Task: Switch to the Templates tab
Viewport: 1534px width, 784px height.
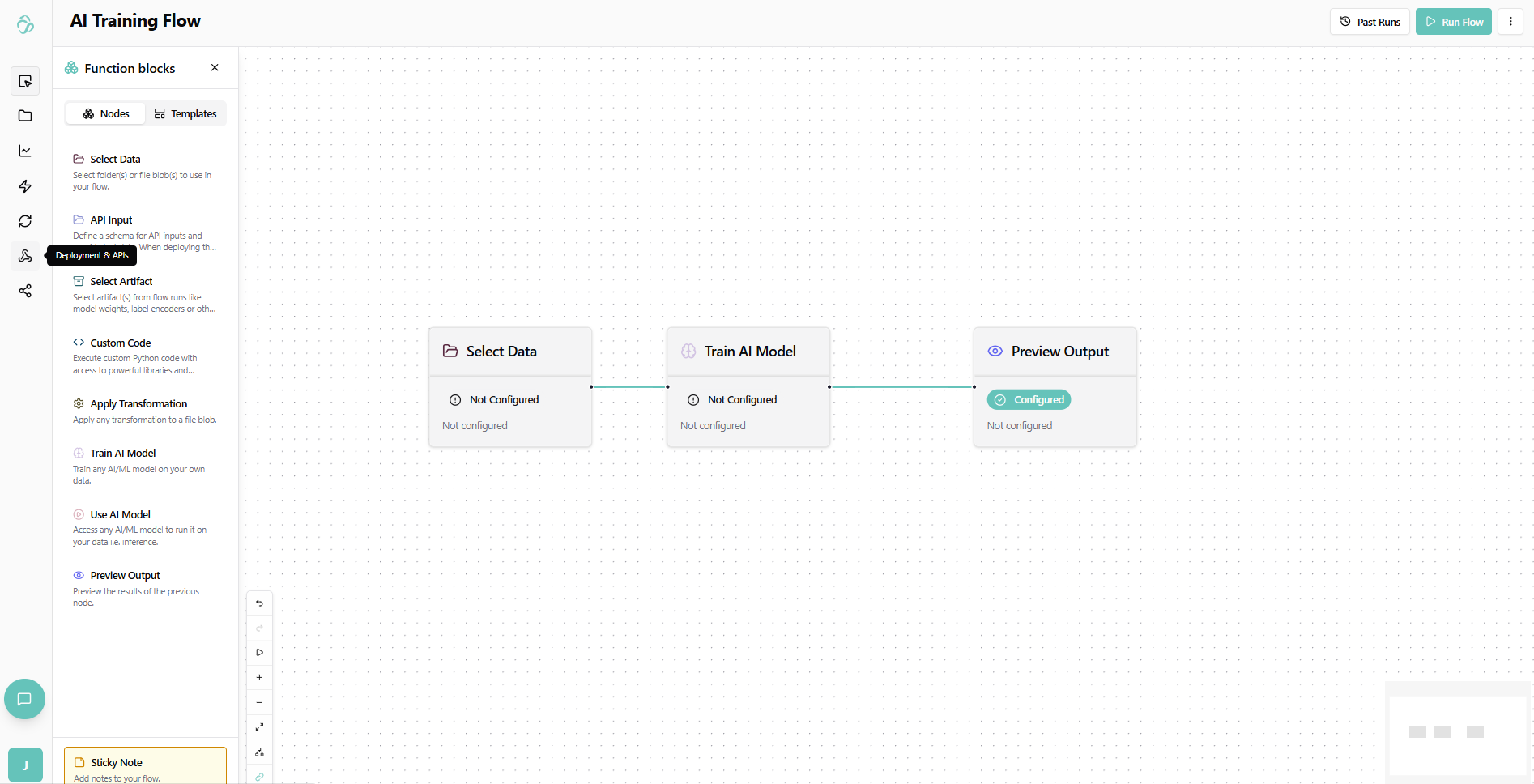Action: pyautogui.click(x=185, y=114)
